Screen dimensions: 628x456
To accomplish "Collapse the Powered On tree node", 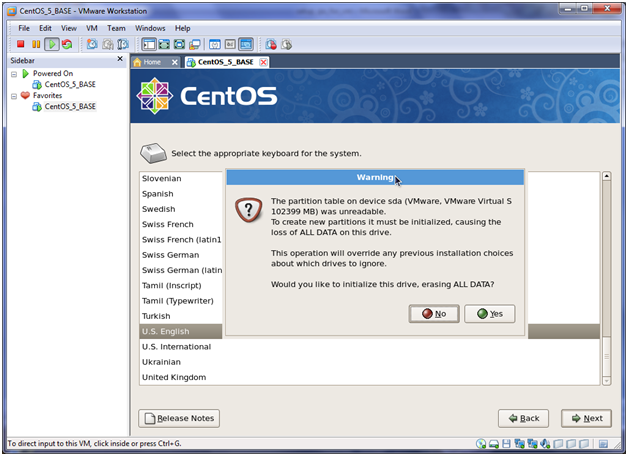I will click(x=14, y=74).
